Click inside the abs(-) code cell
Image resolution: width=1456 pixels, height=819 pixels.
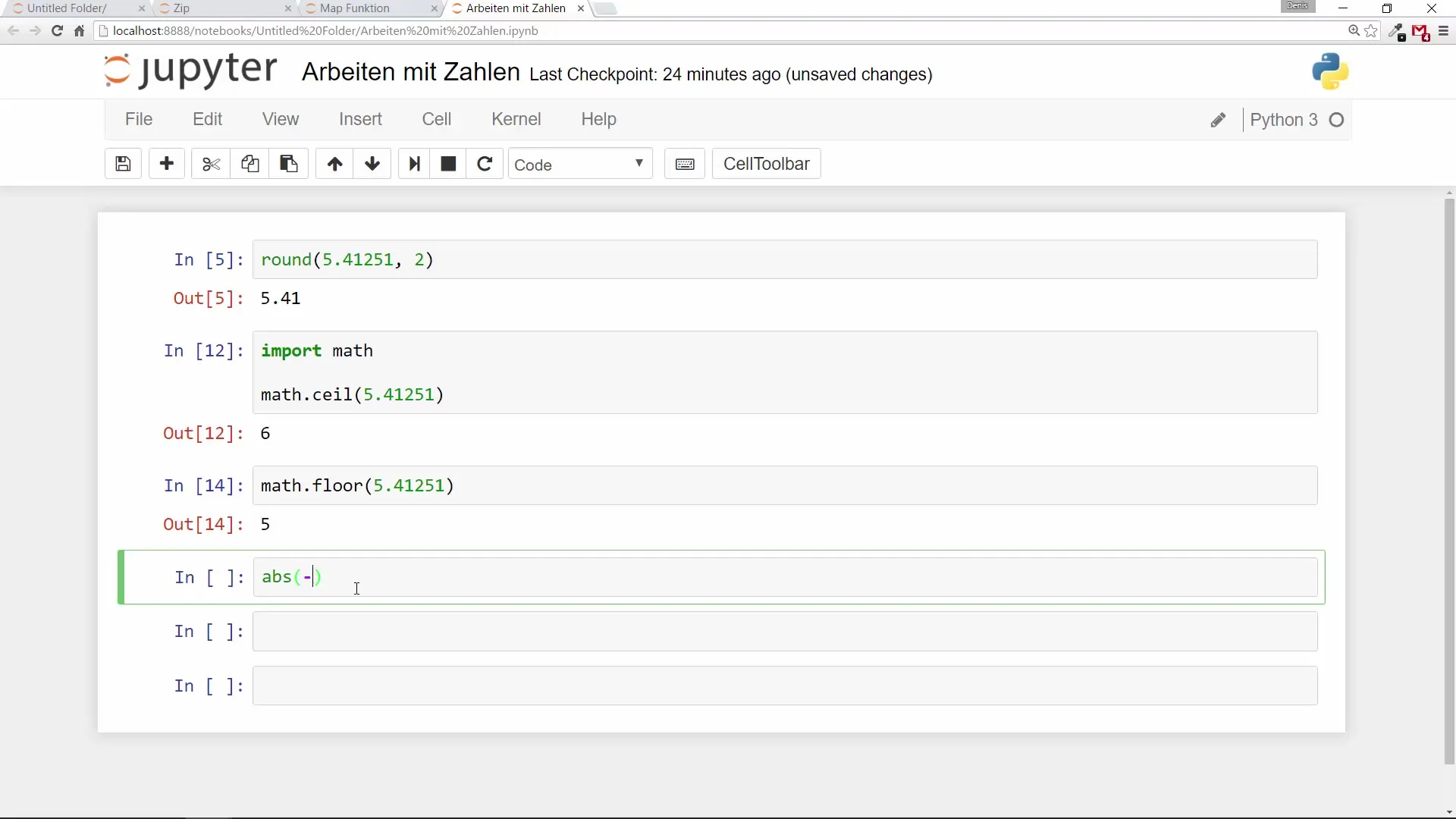point(785,577)
